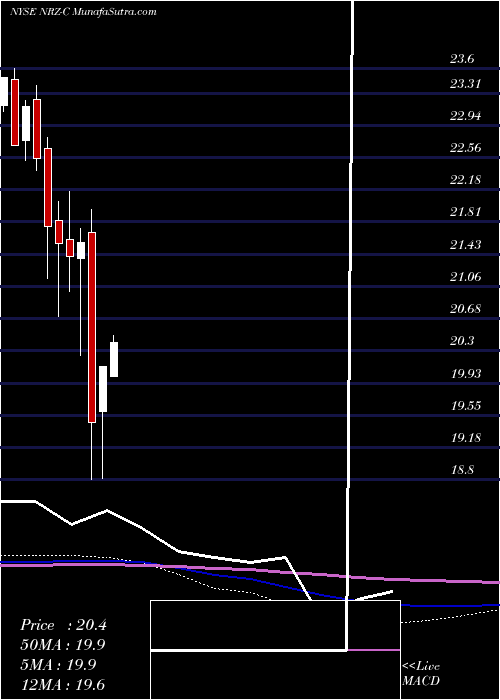Select the 20.68 price axis label
This screenshot has height=700, width=500.
(465, 309)
